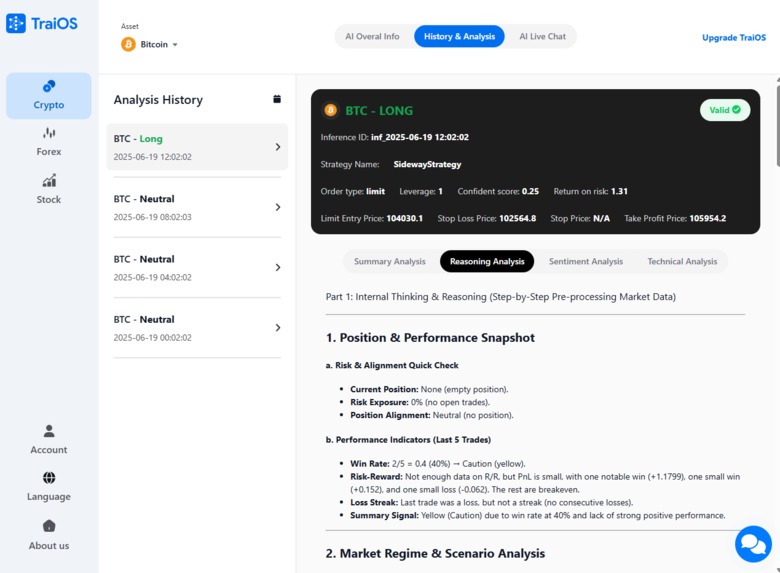
Task: Select the Reasoning Analysis tab
Action: click(x=487, y=261)
